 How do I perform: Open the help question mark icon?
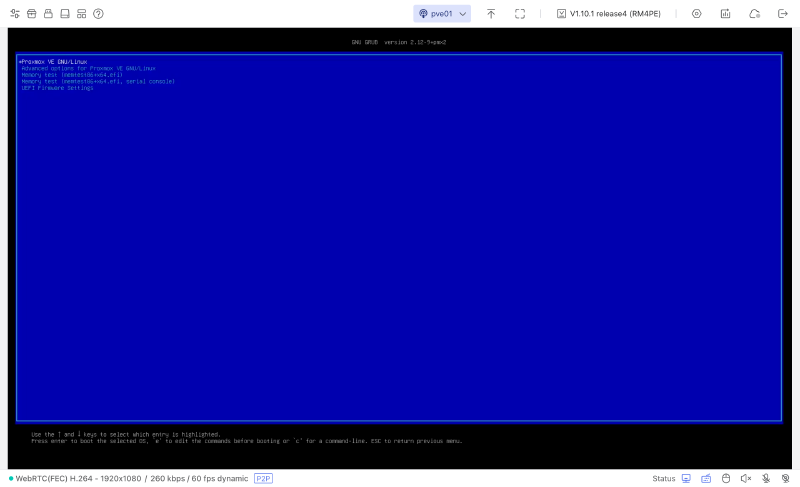point(98,14)
